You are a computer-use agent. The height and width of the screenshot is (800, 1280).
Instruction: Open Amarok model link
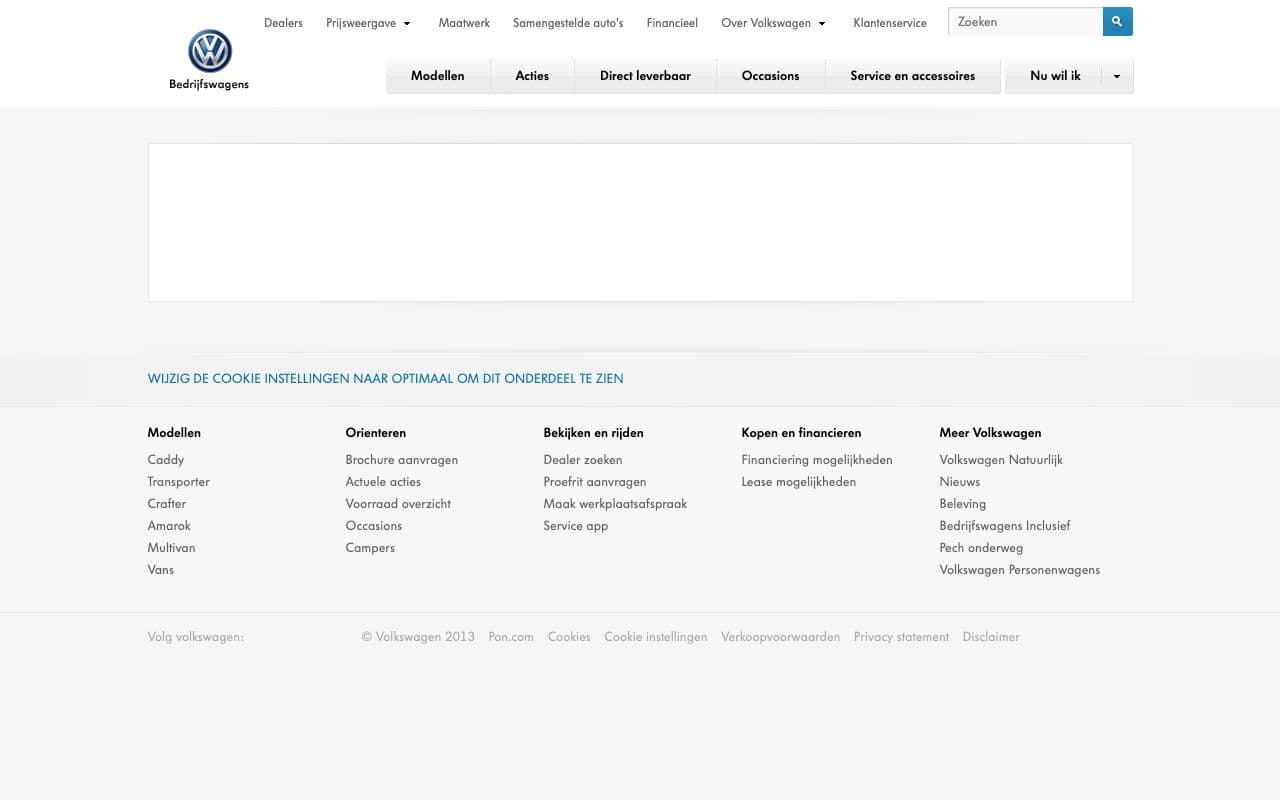[169, 526]
